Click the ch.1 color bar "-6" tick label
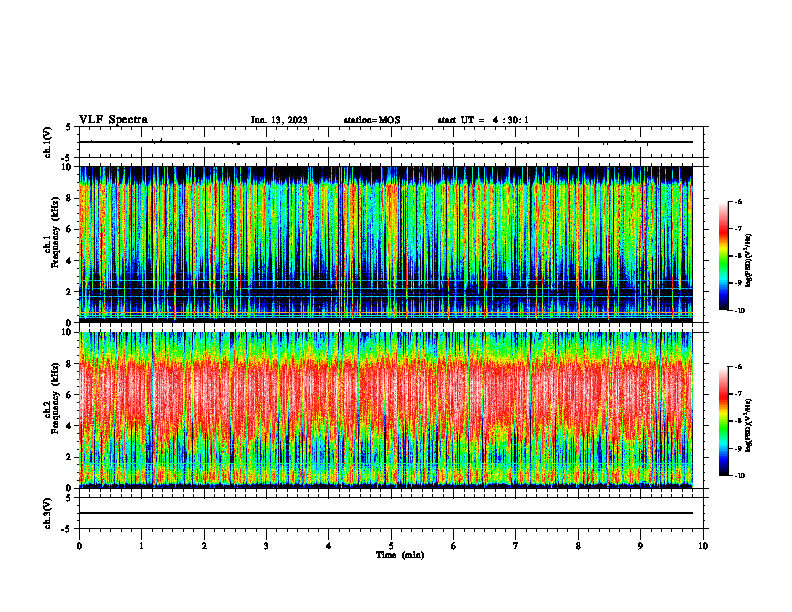 click(738, 202)
